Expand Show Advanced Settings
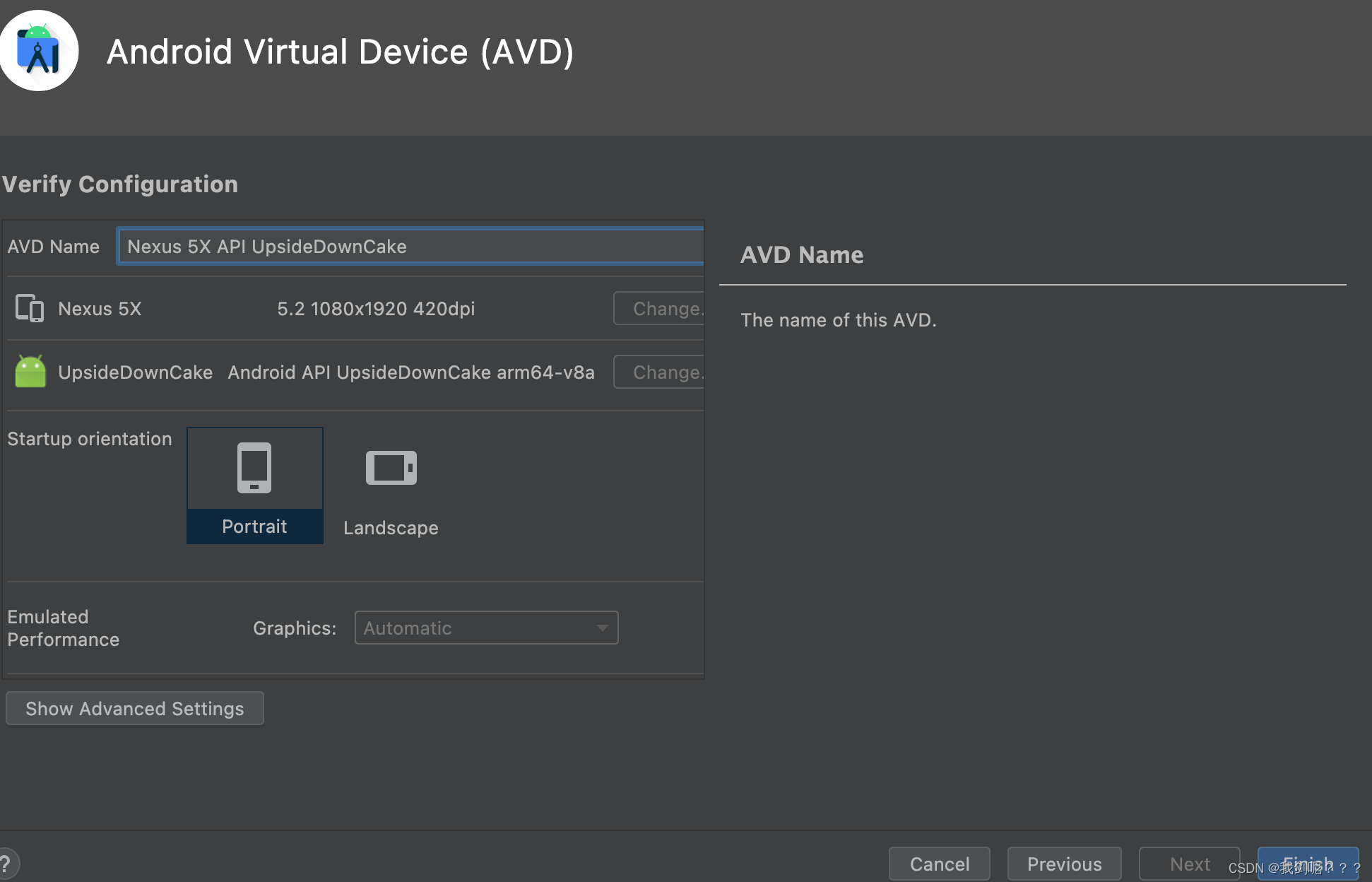Viewport: 1372px width, 882px height. click(x=134, y=708)
